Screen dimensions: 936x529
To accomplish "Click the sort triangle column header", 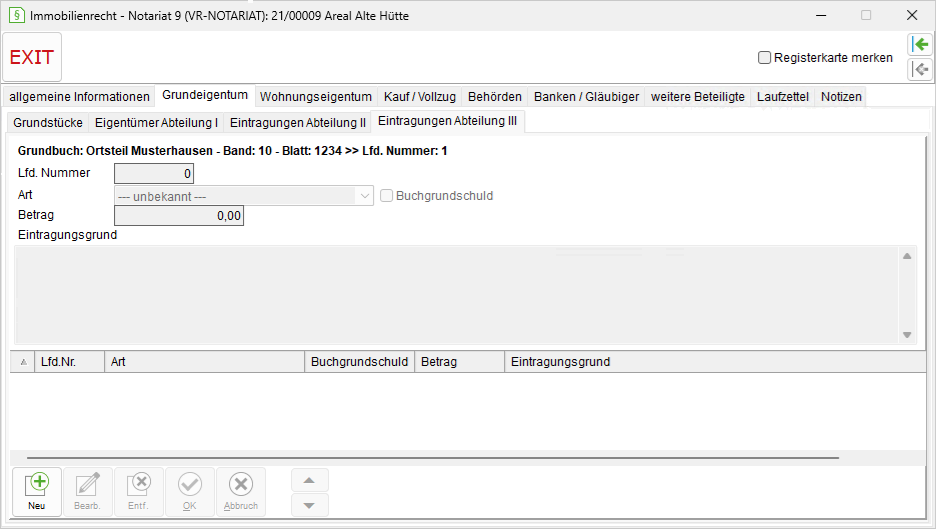I will coord(23,362).
